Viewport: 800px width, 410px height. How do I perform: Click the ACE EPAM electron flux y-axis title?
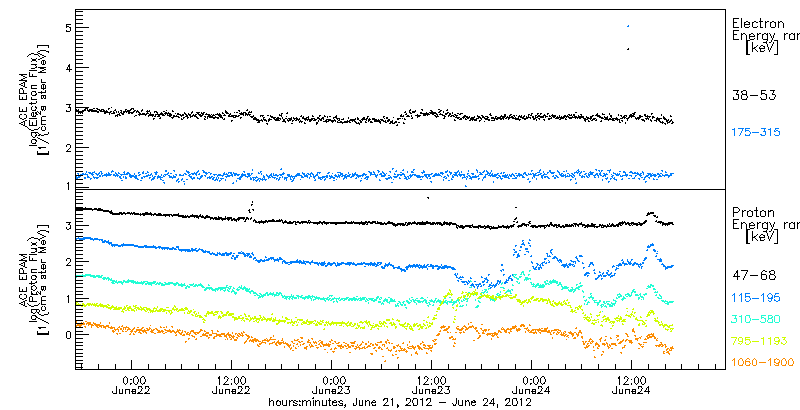(32, 98)
